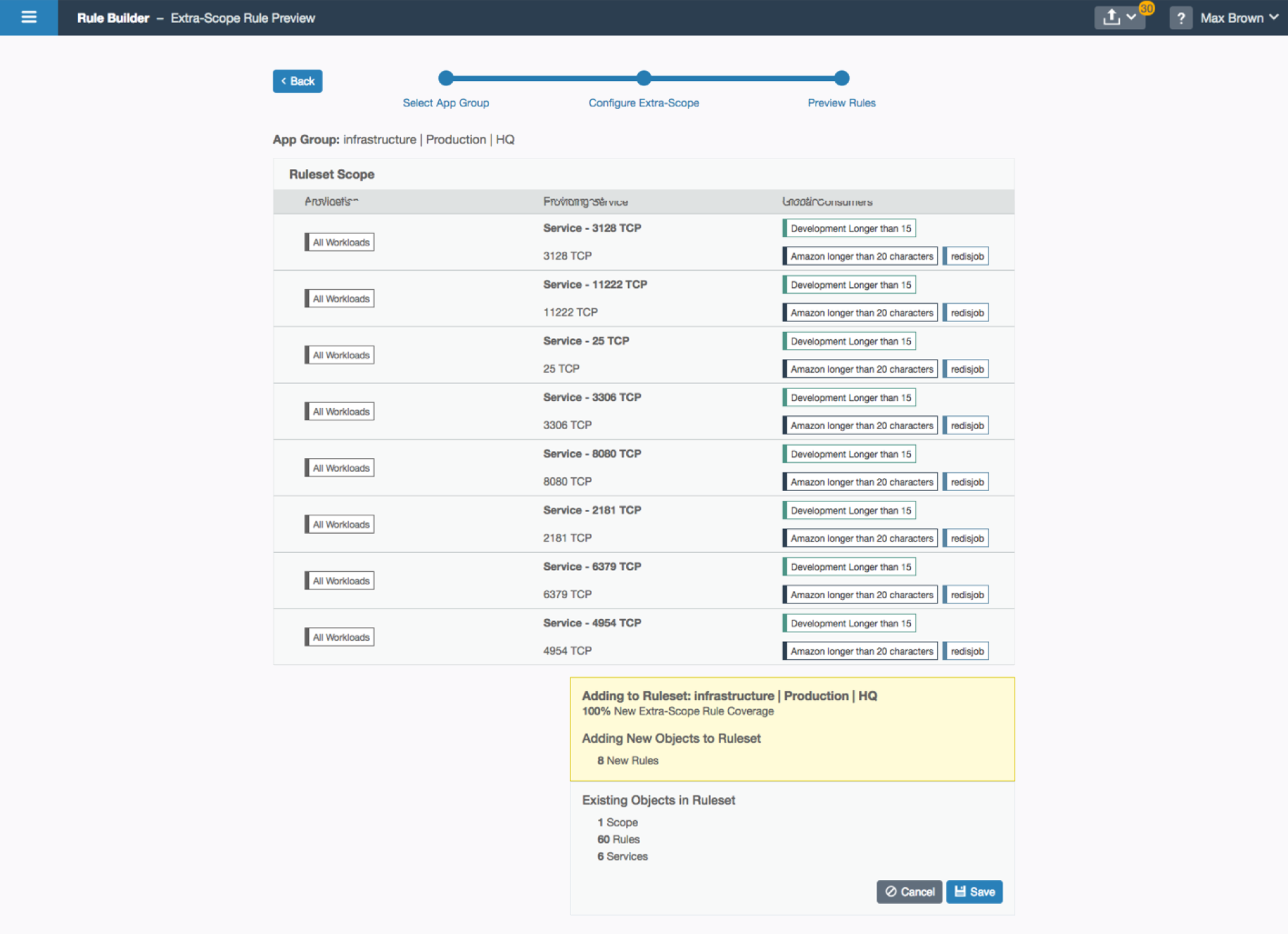Click All Workloads label in 3128 TCP row

[x=340, y=243]
